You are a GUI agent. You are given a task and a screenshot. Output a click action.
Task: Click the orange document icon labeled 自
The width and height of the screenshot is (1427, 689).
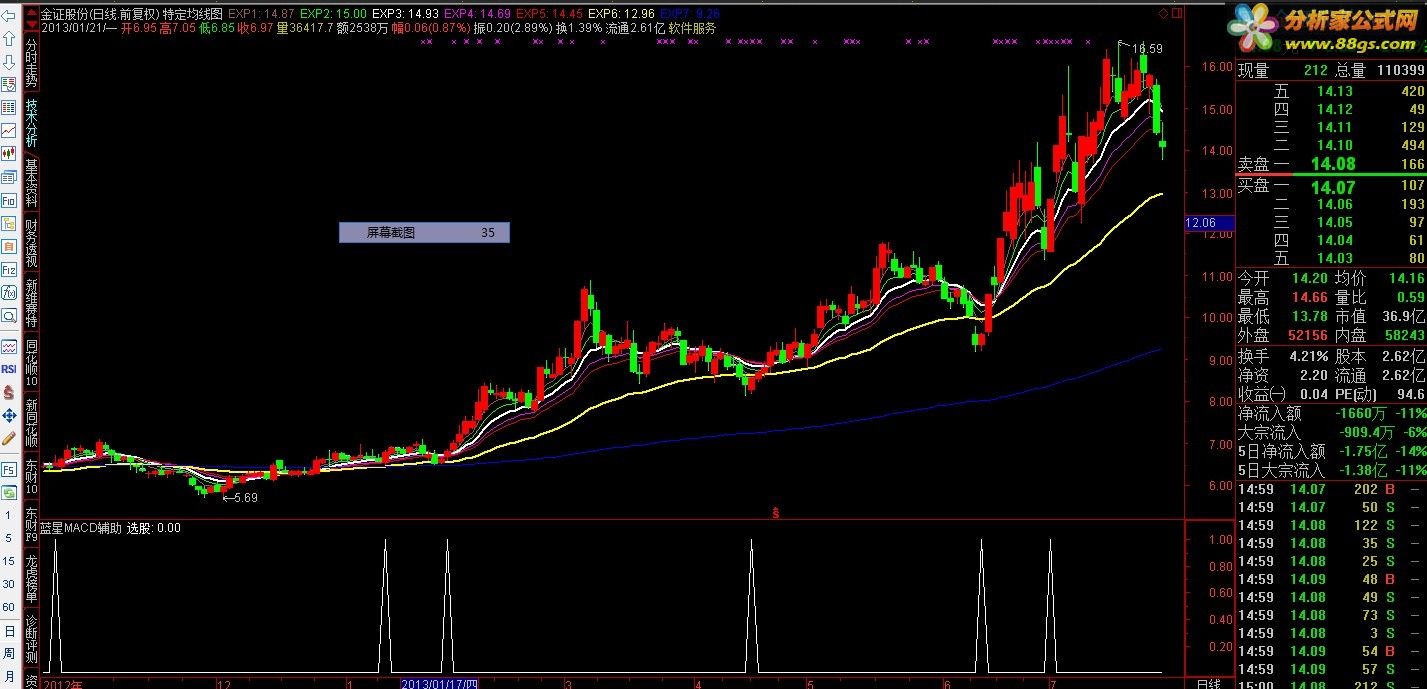8,246
